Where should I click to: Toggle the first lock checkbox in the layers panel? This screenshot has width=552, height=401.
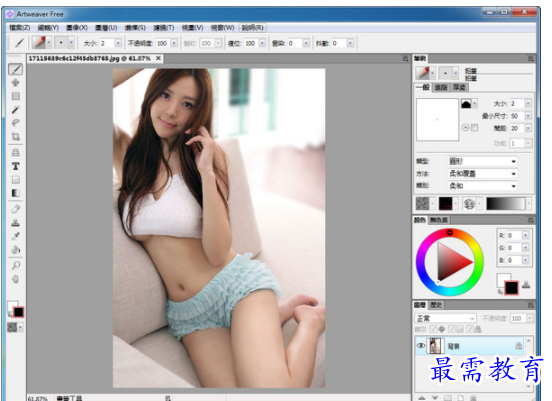coord(433,329)
